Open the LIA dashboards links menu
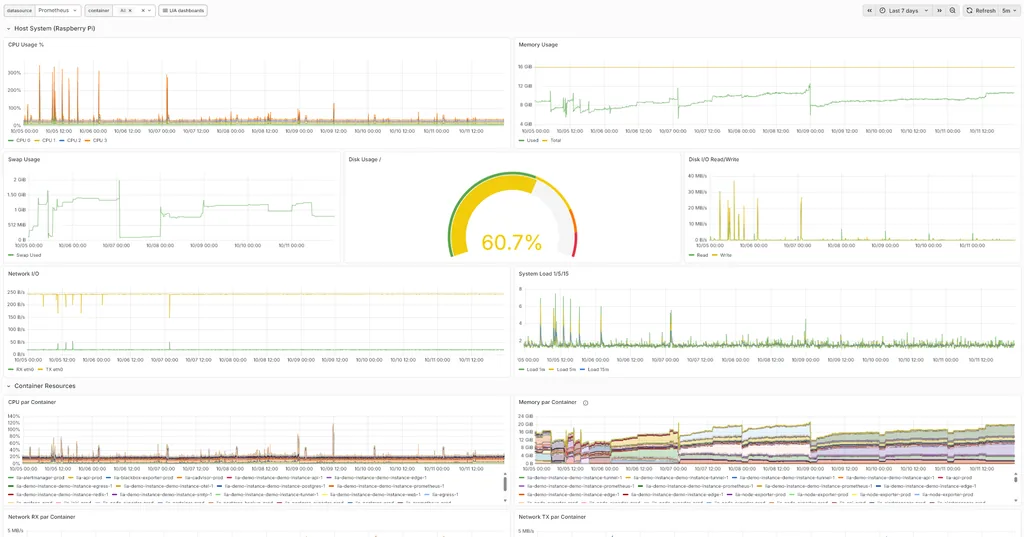 pyautogui.click(x=183, y=10)
